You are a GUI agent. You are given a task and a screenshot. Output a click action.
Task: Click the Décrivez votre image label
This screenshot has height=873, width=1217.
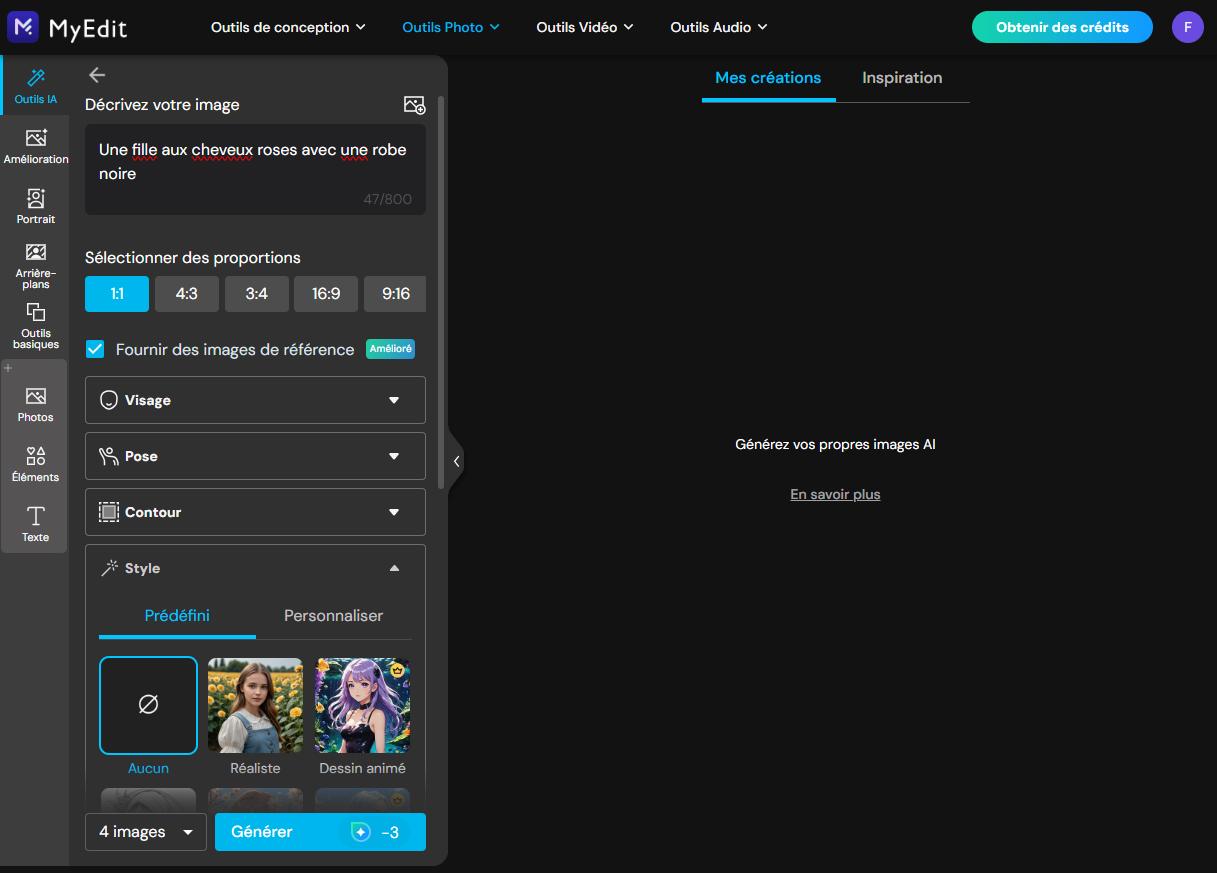pos(162,104)
